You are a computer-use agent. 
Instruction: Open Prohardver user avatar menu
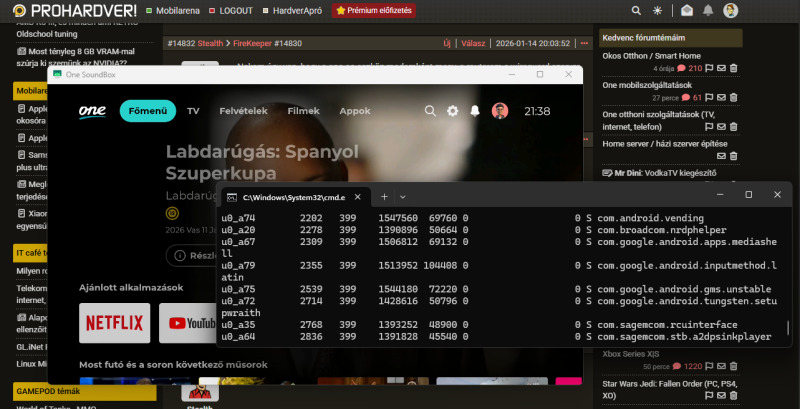(731, 10)
